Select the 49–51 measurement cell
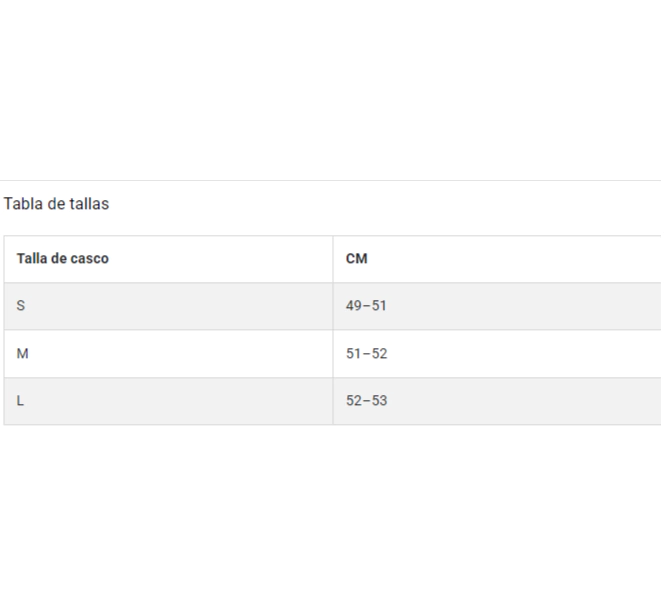Image resolution: width=665 pixels, height=602 pixels. pyautogui.click(x=497, y=306)
